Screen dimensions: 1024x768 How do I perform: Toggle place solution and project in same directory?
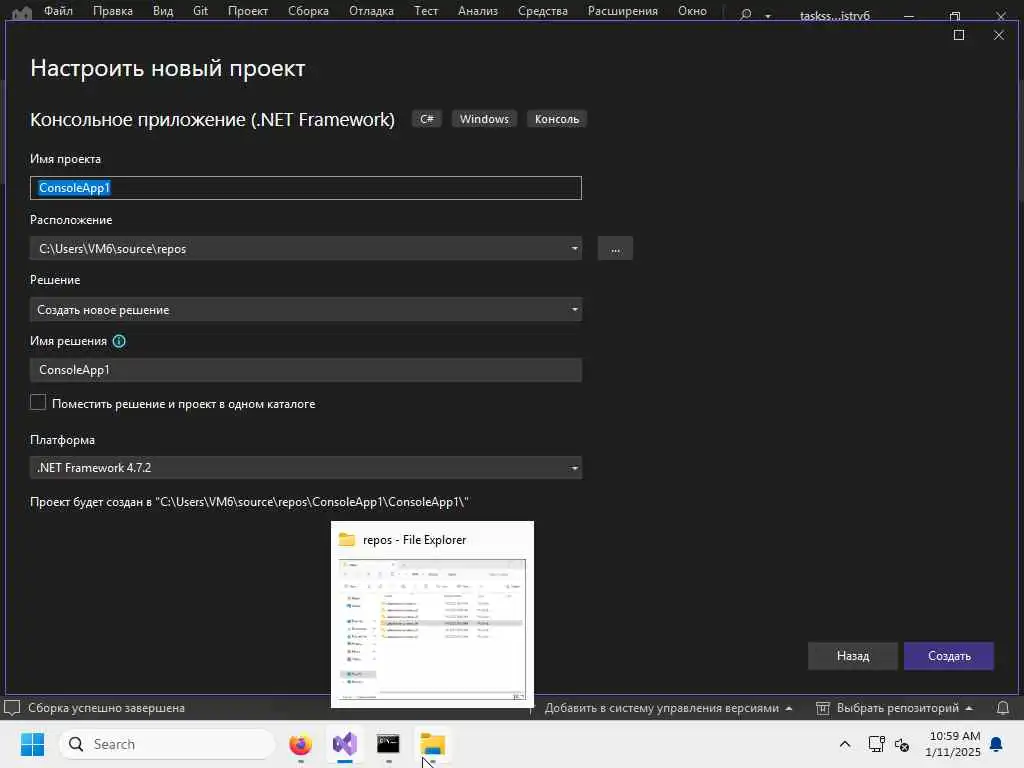click(x=38, y=403)
